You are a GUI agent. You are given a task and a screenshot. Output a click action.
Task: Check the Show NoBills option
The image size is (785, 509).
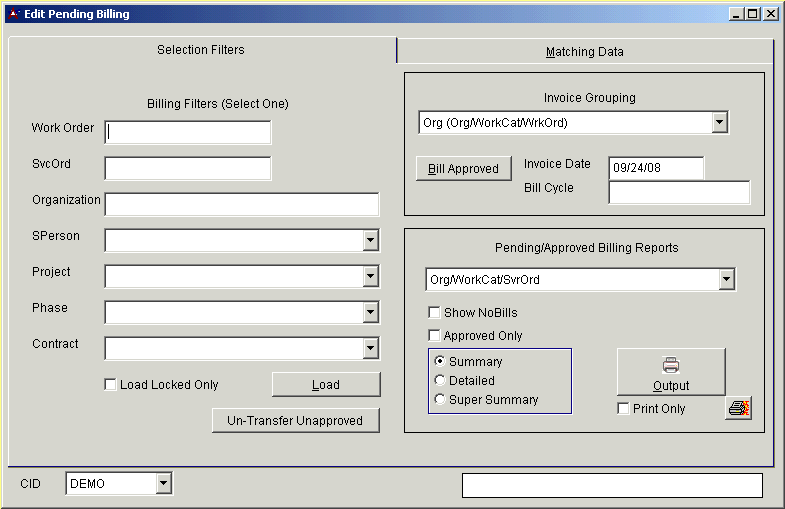pos(434,313)
